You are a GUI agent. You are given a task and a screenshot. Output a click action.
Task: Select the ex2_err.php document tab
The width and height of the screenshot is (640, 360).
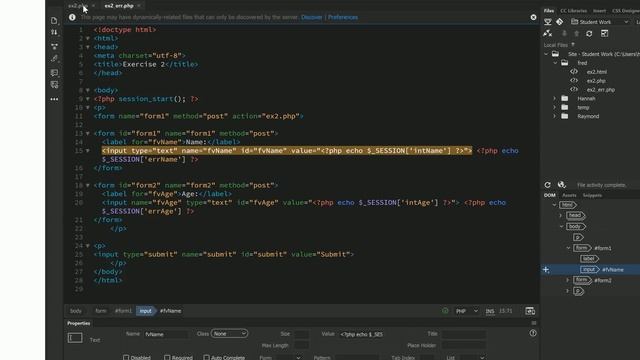tap(119, 6)
